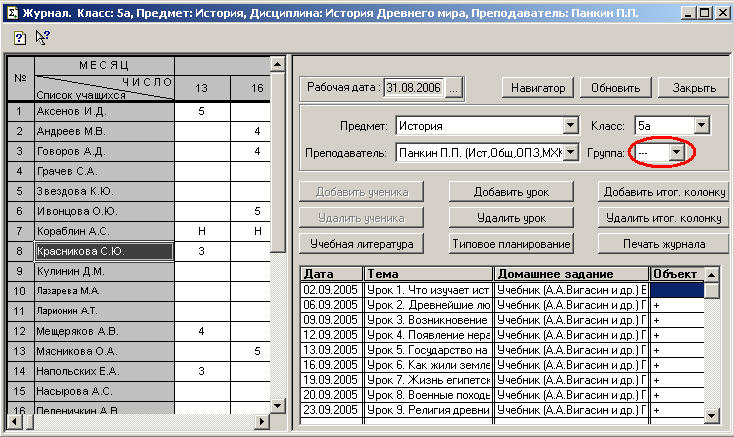Image resolution: width=734 pixels, height=437 pixels.
Task: Open Типовое планирование
Action: pos(509,244)
